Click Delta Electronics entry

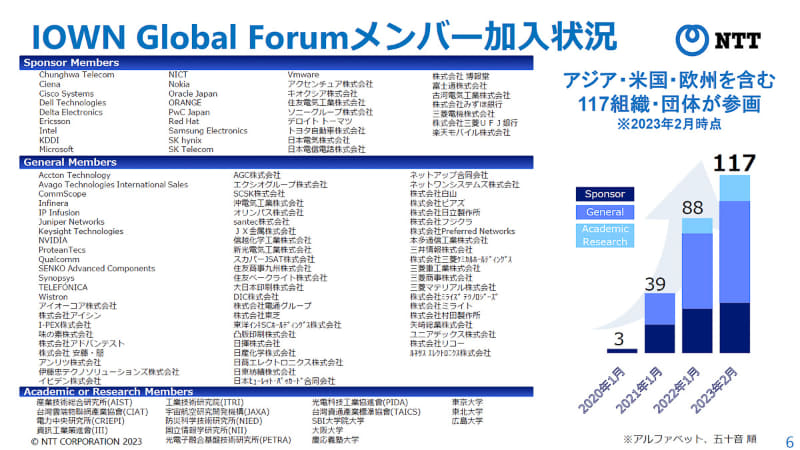70,112
